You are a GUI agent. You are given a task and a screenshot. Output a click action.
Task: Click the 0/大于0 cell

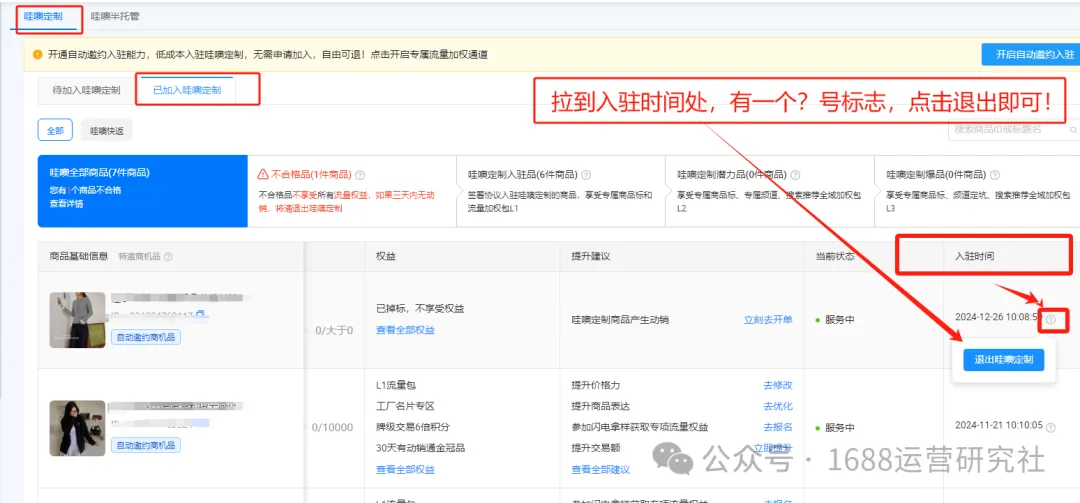click(334, 331)
